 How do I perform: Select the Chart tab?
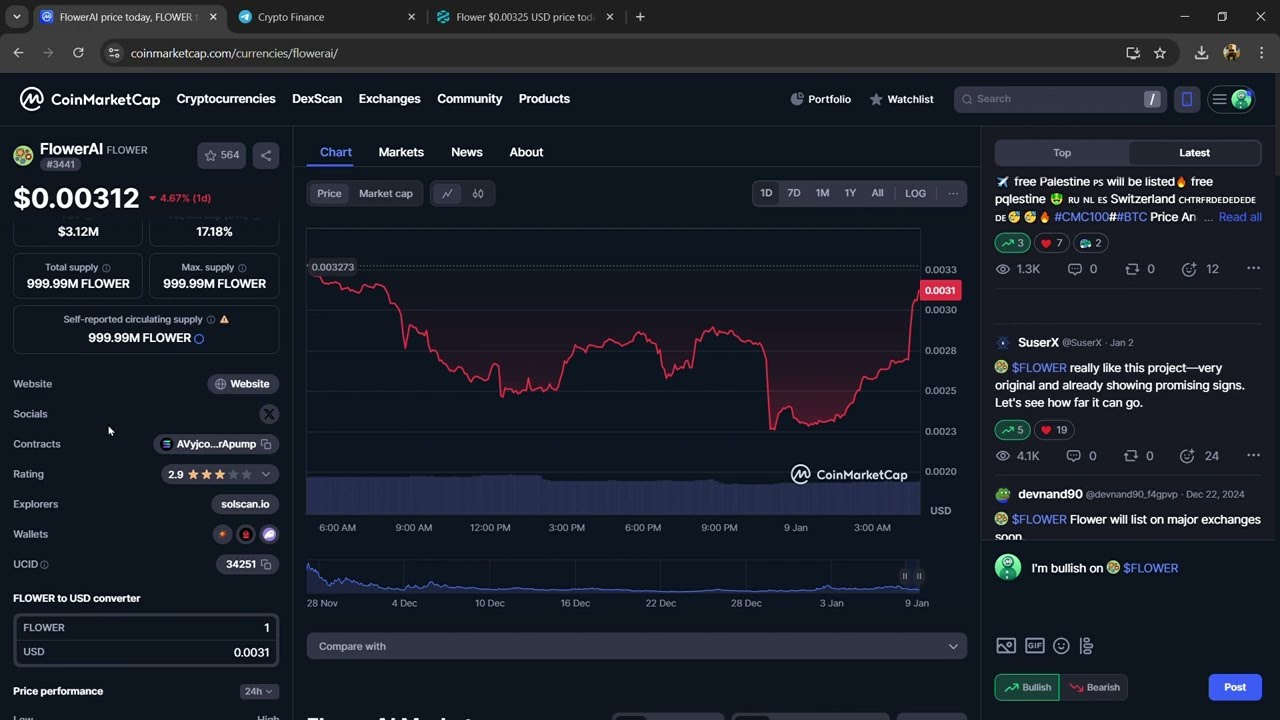[x=336, y=152]
